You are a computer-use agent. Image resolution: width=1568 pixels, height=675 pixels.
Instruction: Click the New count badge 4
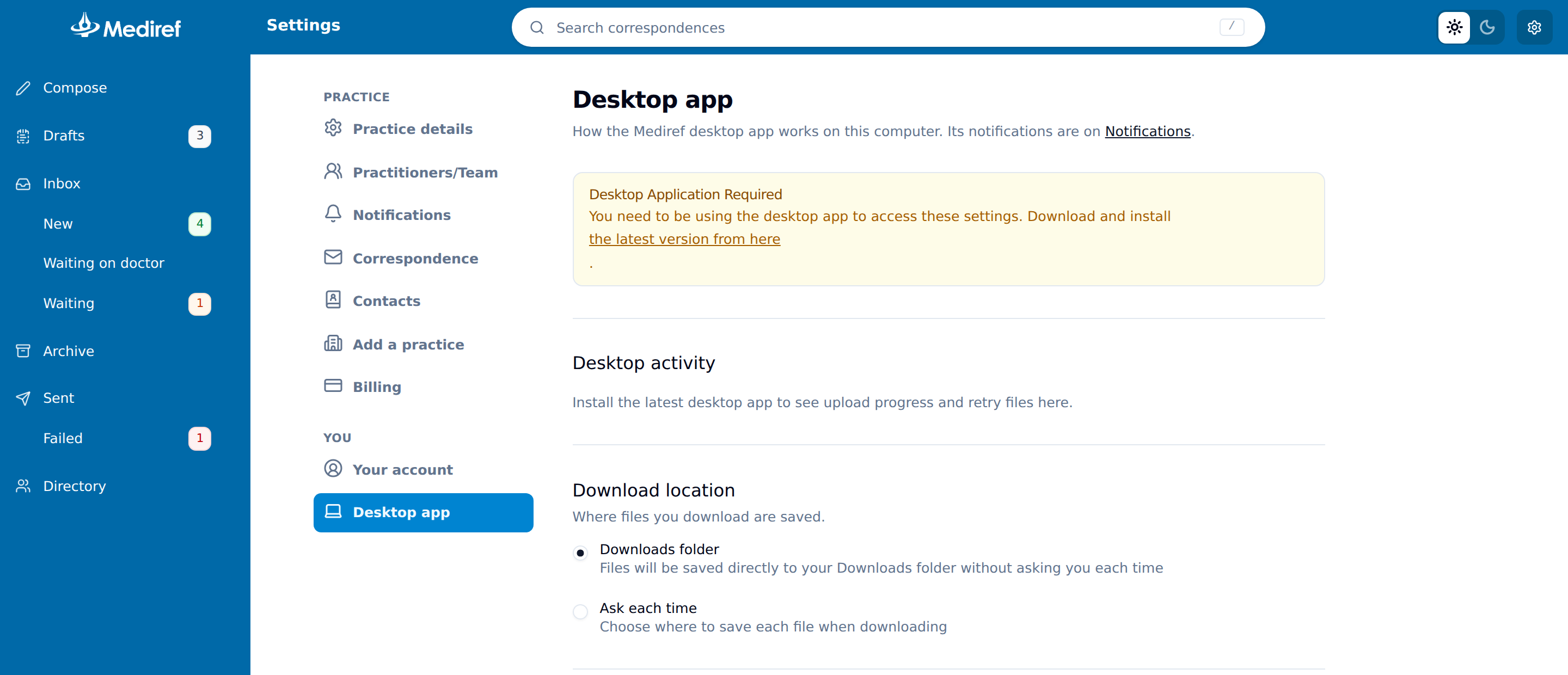click(x=200, y=224)
